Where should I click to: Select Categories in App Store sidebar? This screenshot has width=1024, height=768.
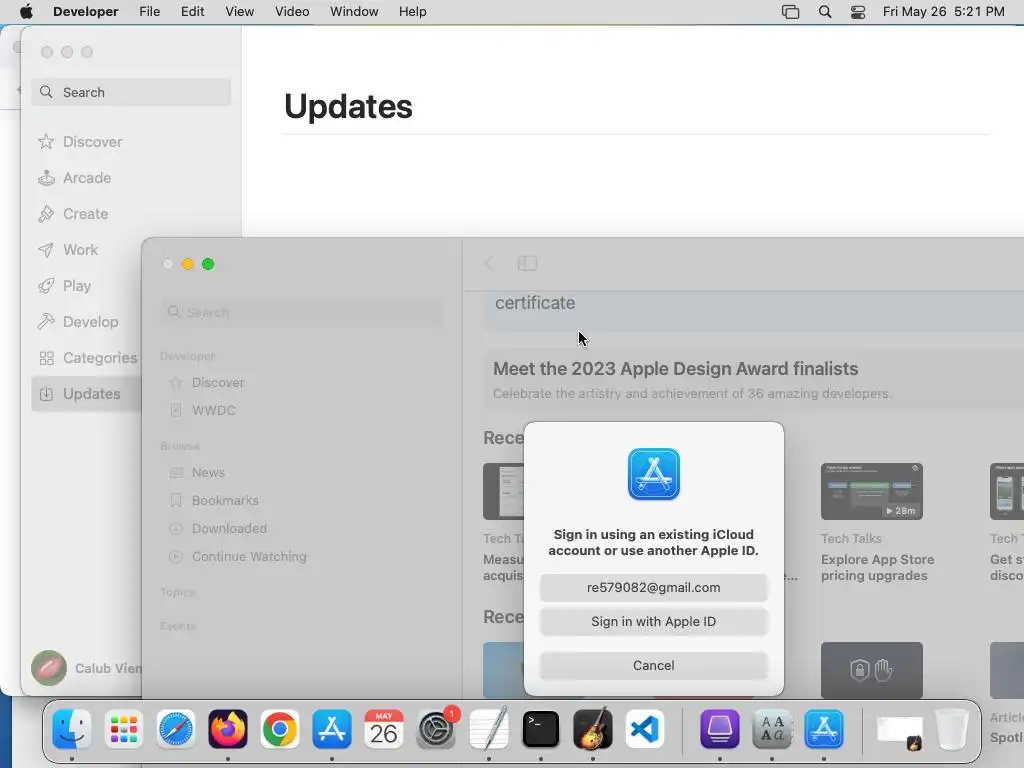click(85, 358)
